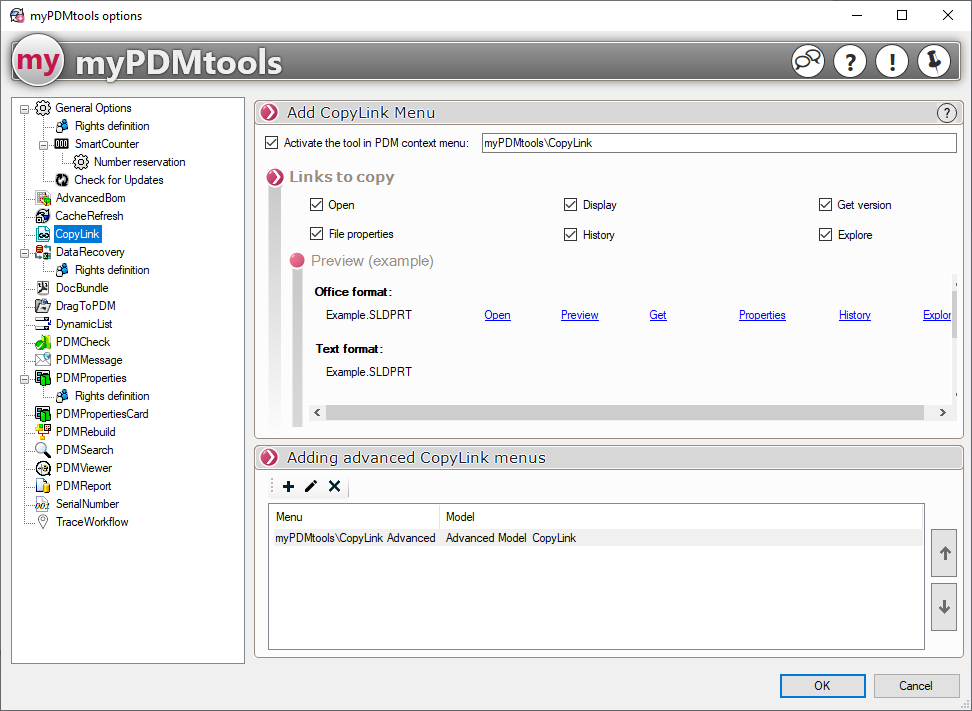Collapse the PDMProperties tree node
Image resolution: width=972 pixels, height=711 pixels.
pyautogui.click(x=25, y=378)
